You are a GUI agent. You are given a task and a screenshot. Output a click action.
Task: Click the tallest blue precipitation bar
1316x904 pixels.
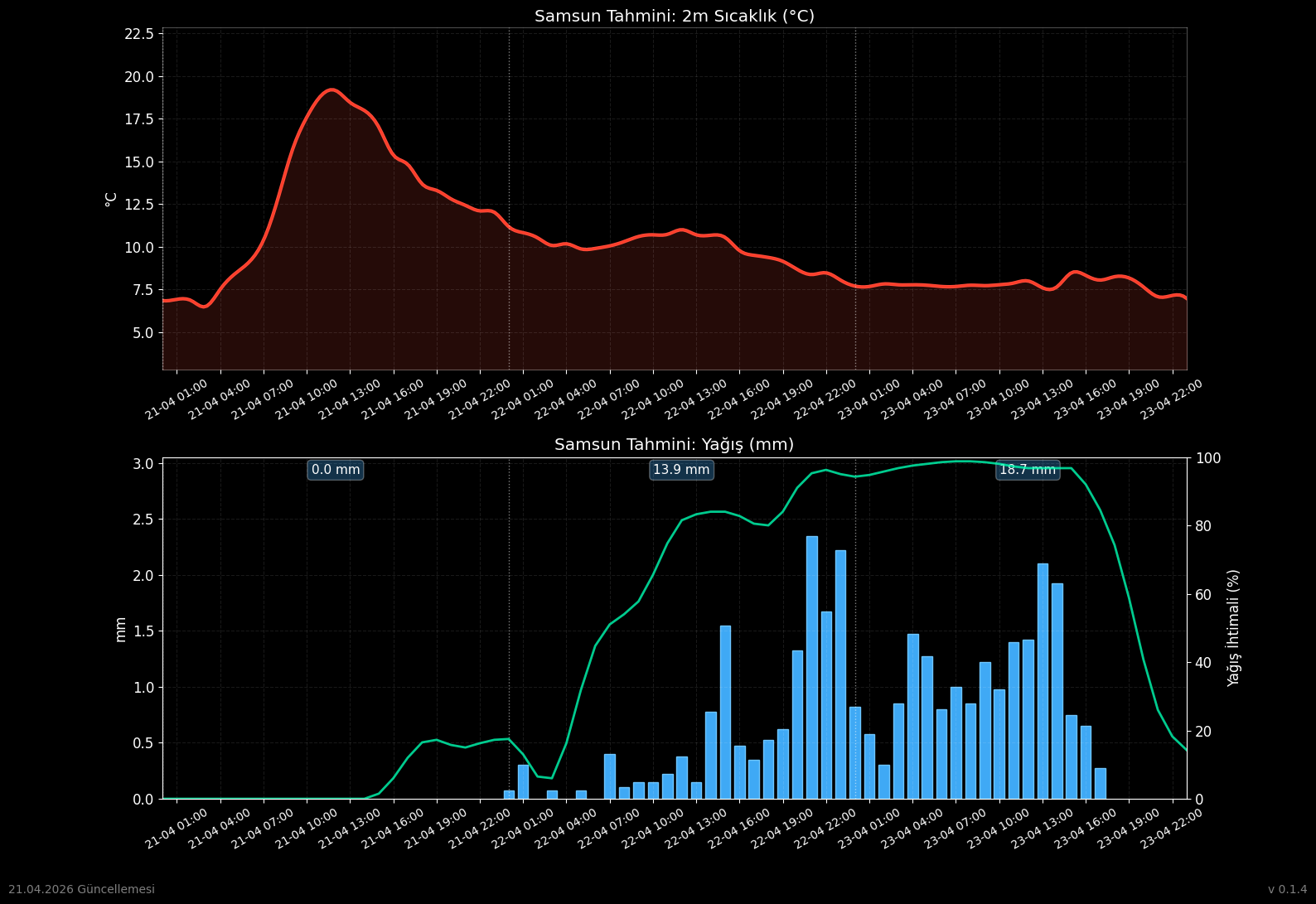click(x=812, y=668)
